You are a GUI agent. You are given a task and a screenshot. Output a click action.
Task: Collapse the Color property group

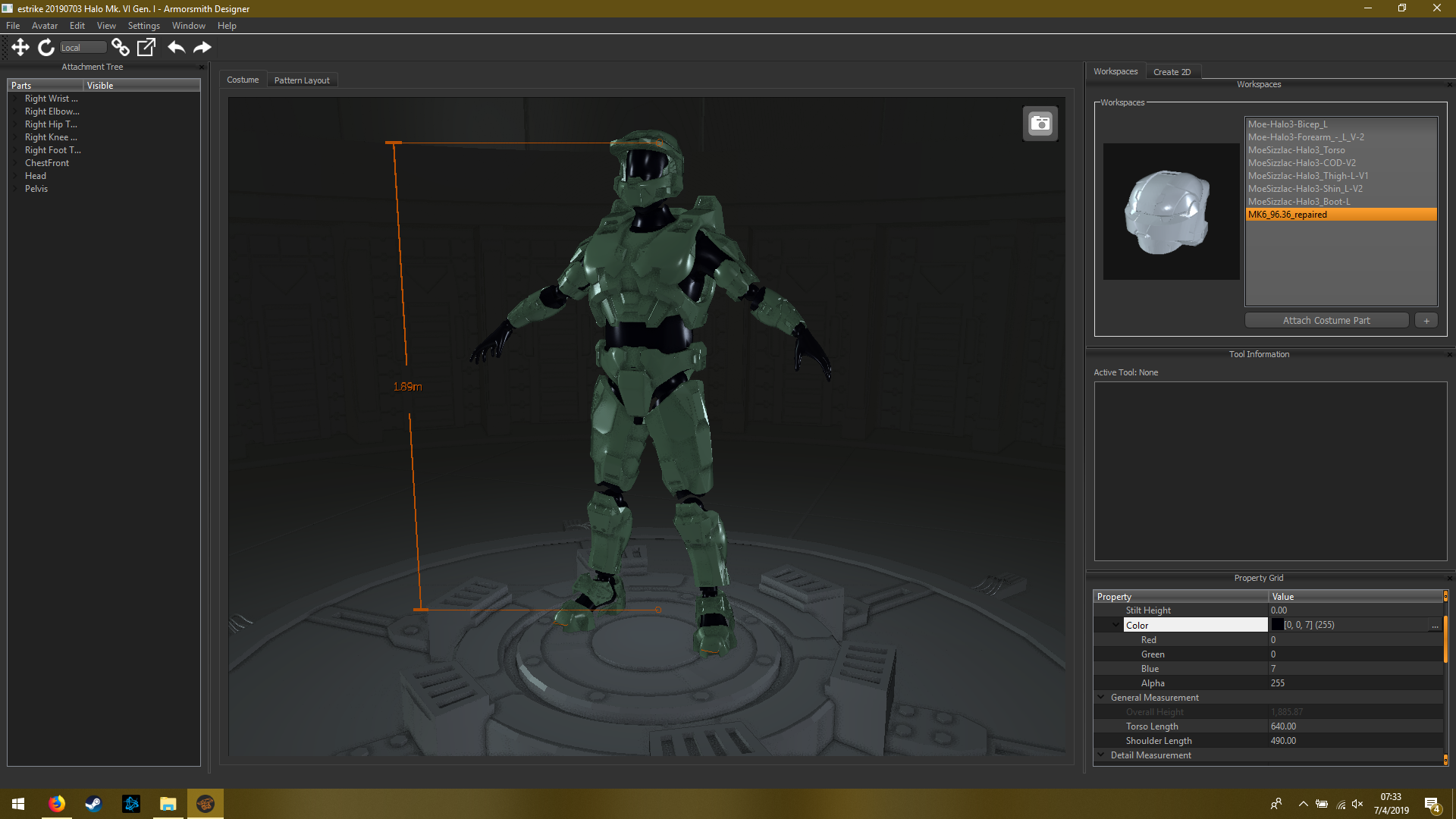tap(1116, 625)
